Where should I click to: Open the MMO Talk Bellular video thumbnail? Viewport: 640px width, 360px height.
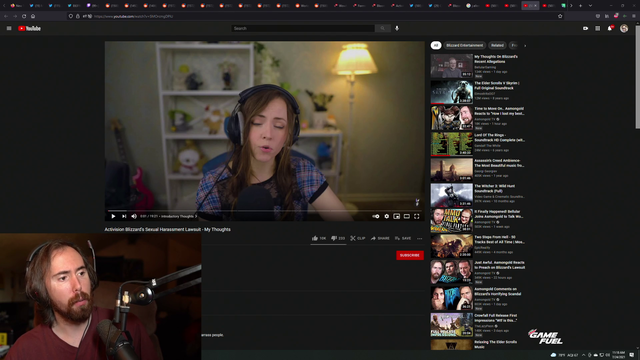click(451, 220)
